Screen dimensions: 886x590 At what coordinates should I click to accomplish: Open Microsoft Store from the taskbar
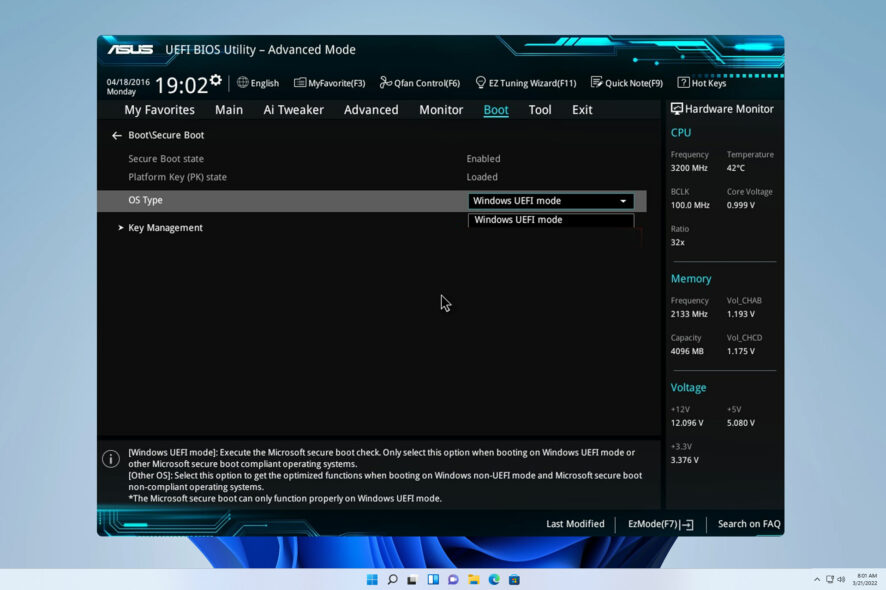pos(514,580)
